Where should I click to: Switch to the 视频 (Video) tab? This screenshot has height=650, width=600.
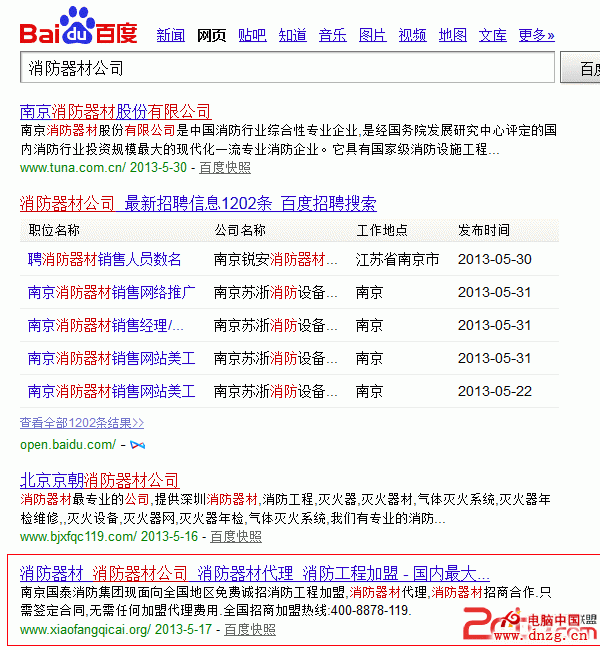click(x=412, y=36)
